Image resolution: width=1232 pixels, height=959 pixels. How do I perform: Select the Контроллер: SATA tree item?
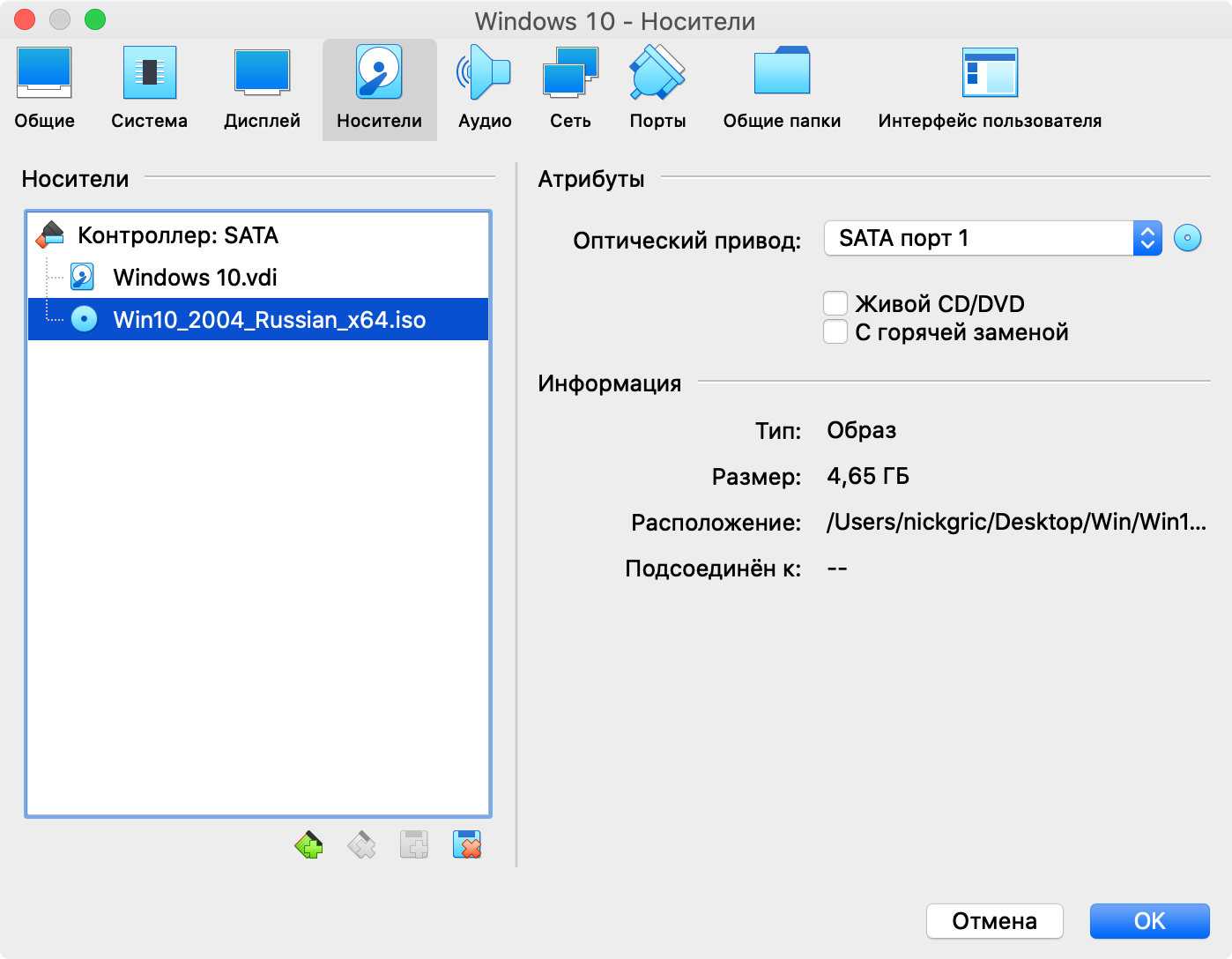pos(178,235)
